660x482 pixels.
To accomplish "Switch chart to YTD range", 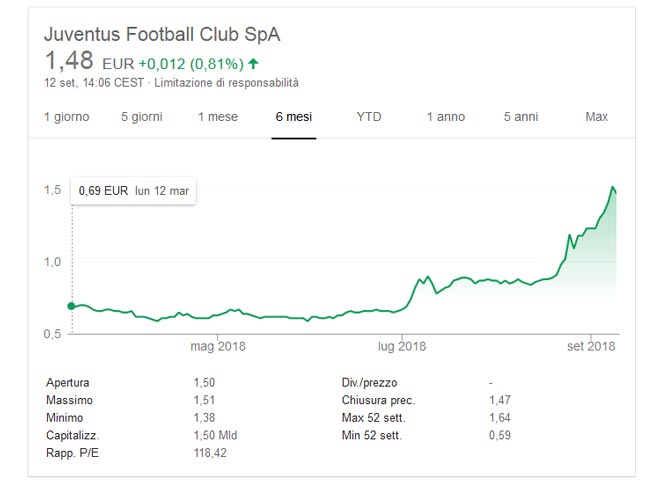I will tap(368, 117).
